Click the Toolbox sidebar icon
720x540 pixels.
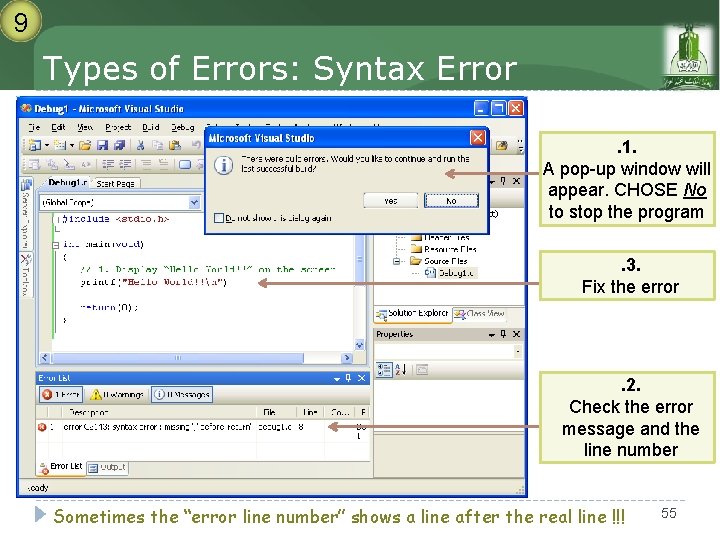(26, 260)
